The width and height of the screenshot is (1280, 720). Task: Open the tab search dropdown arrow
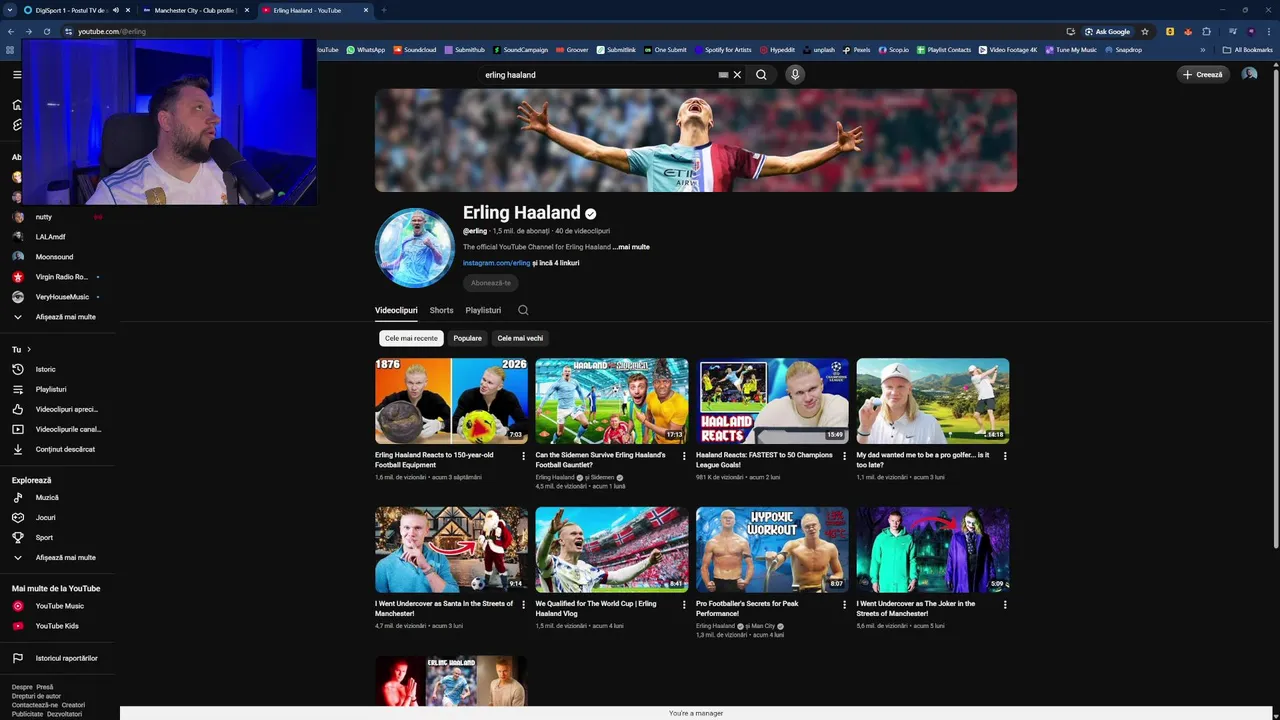coord(9,10)
